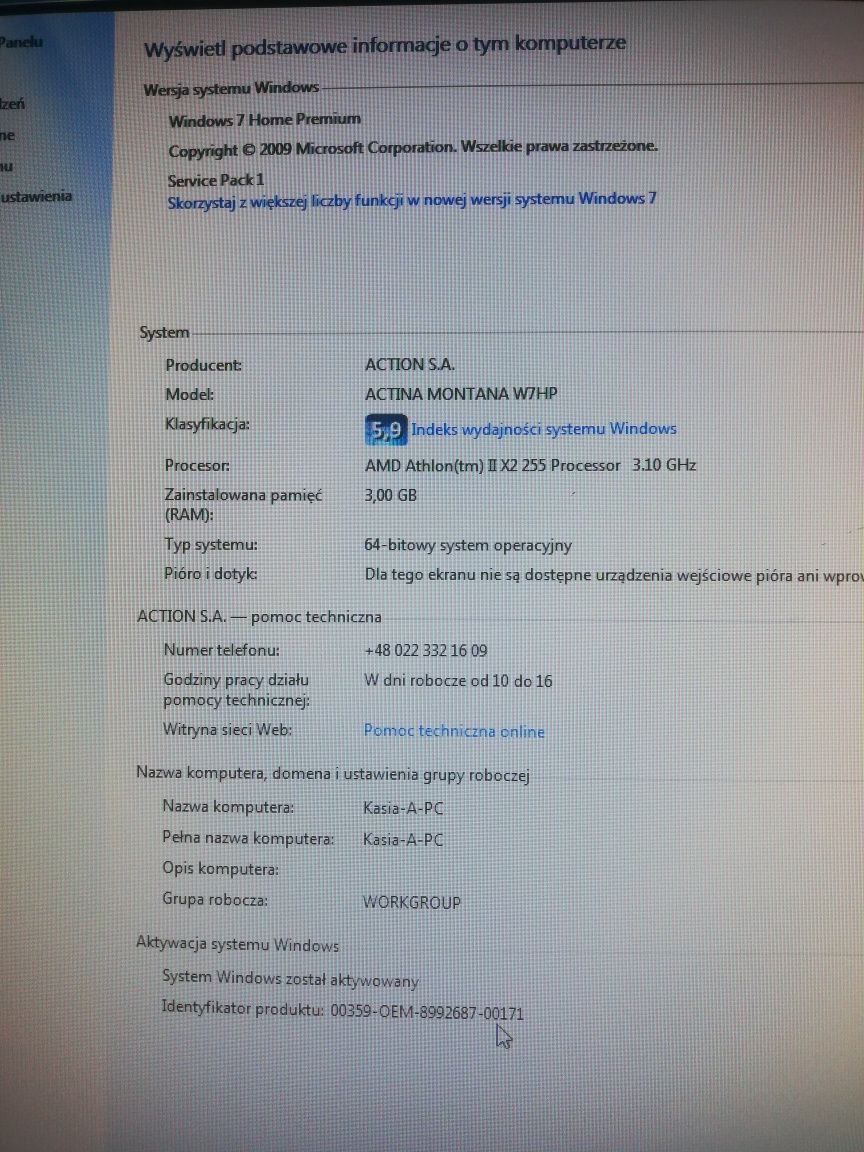Select 'Kasia-A-PC' in the 'Pełna nazwa komputera:' row
The image size is (864, 1152).
403,840
